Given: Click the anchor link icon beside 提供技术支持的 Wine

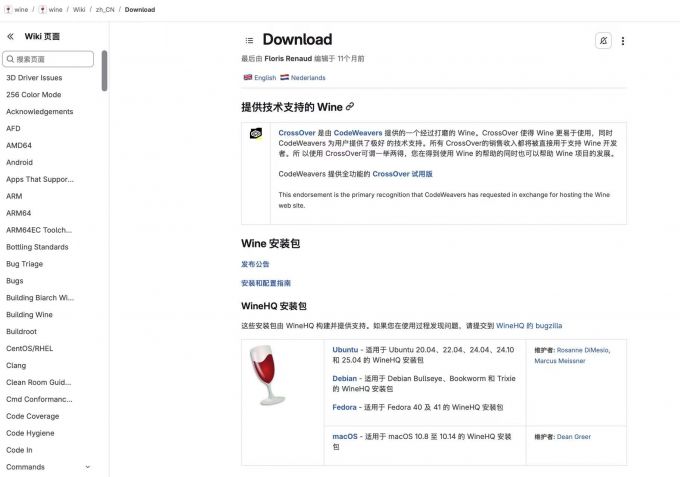Looking at the screenshot, I should click(x=350, y=106).
